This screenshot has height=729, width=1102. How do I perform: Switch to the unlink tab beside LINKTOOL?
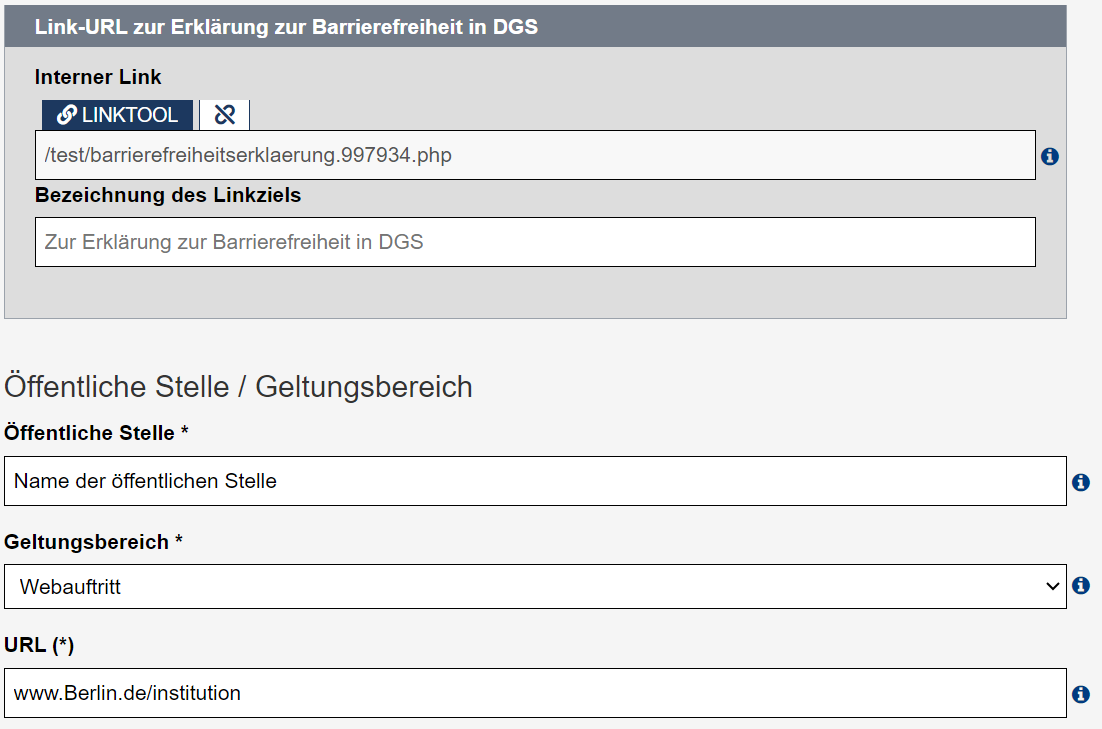click(x=224, y=114)
